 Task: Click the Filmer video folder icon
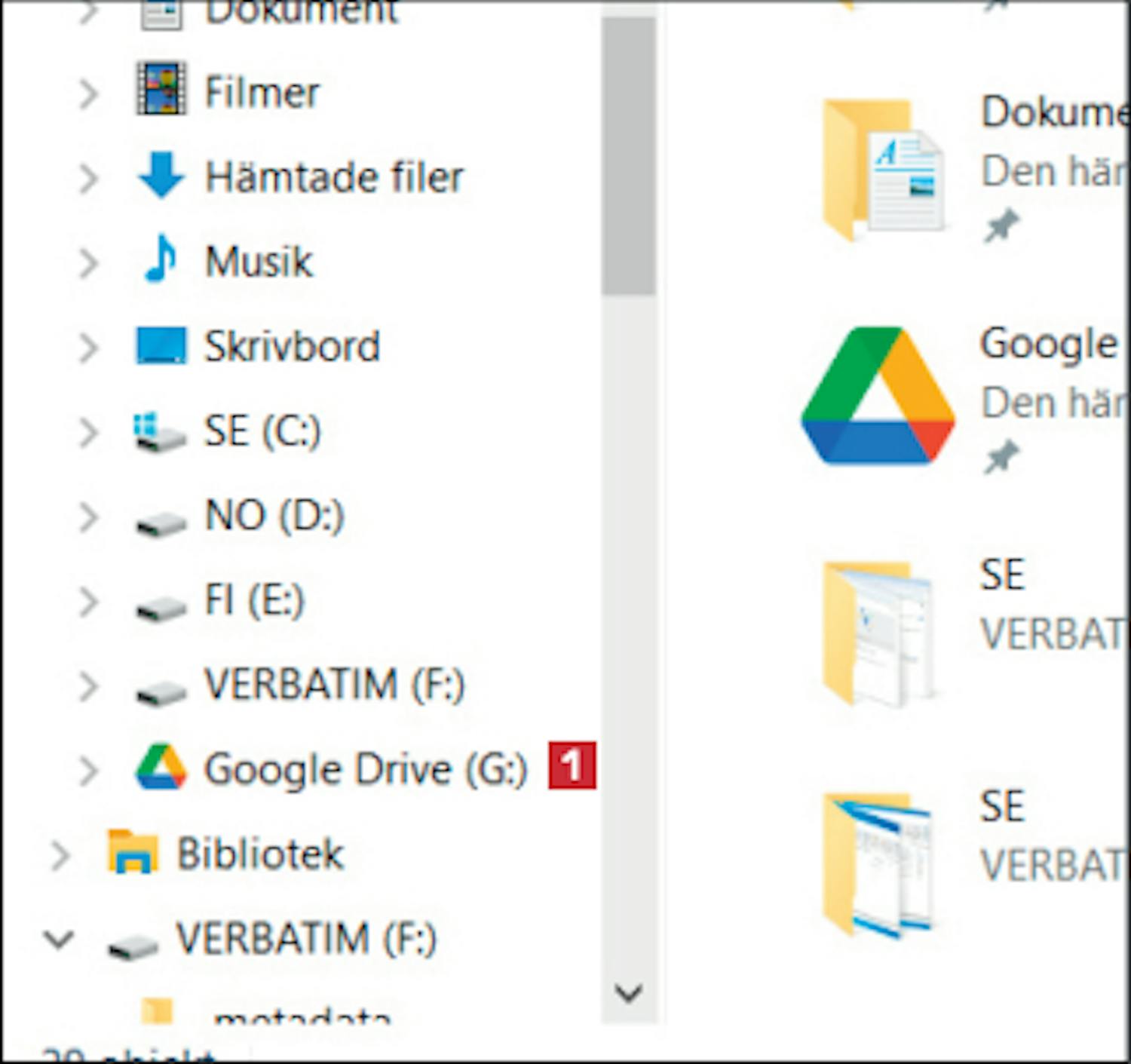point(161,90)
